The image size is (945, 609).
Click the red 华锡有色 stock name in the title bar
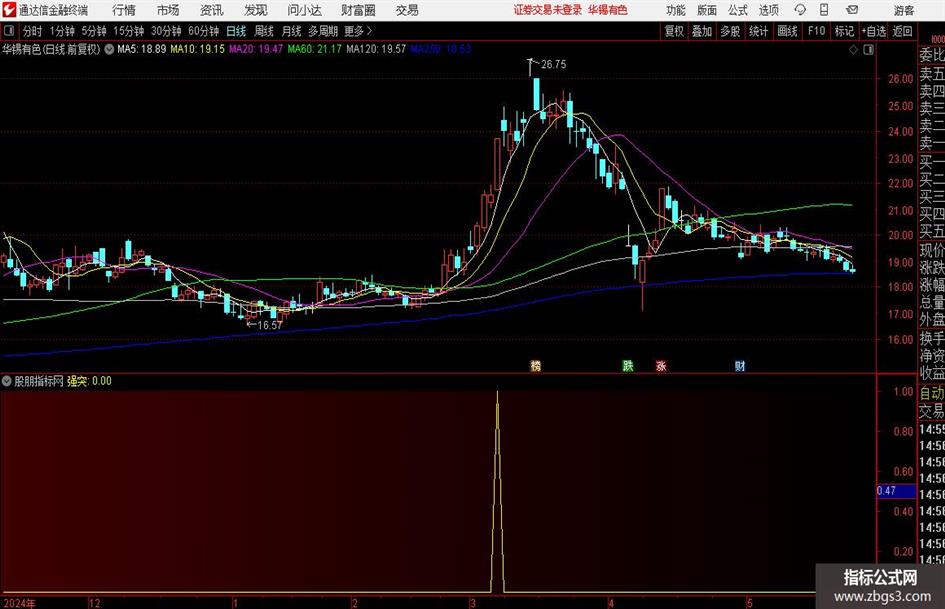pos(608,10)
